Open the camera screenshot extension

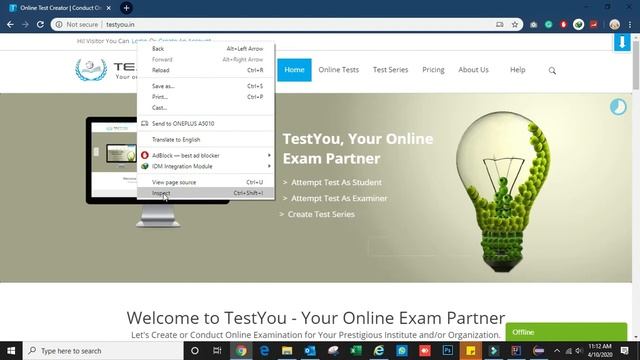coord(533,24)
